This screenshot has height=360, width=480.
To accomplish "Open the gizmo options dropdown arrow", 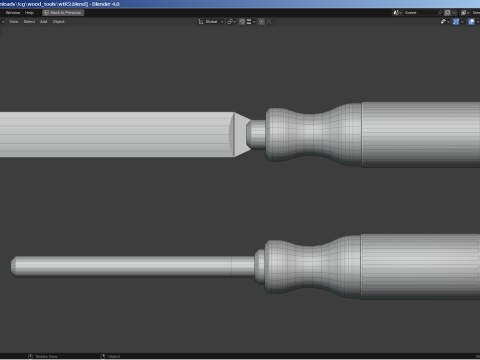I will pos(462,22).
